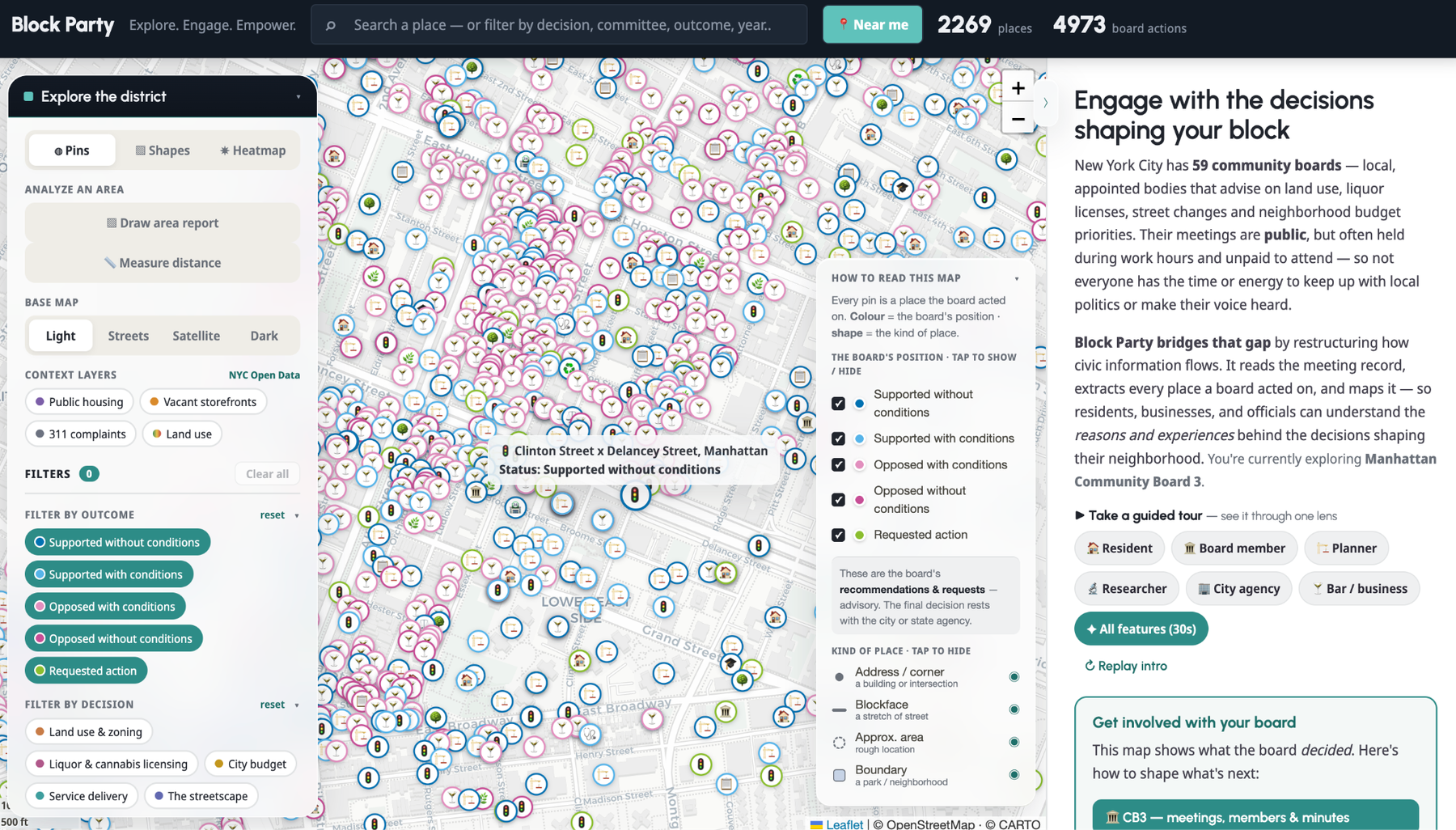Open CB3 meetings, members & minutes
The image size is (1456, 830).
pyautogui.click(x=1255, y=816)
